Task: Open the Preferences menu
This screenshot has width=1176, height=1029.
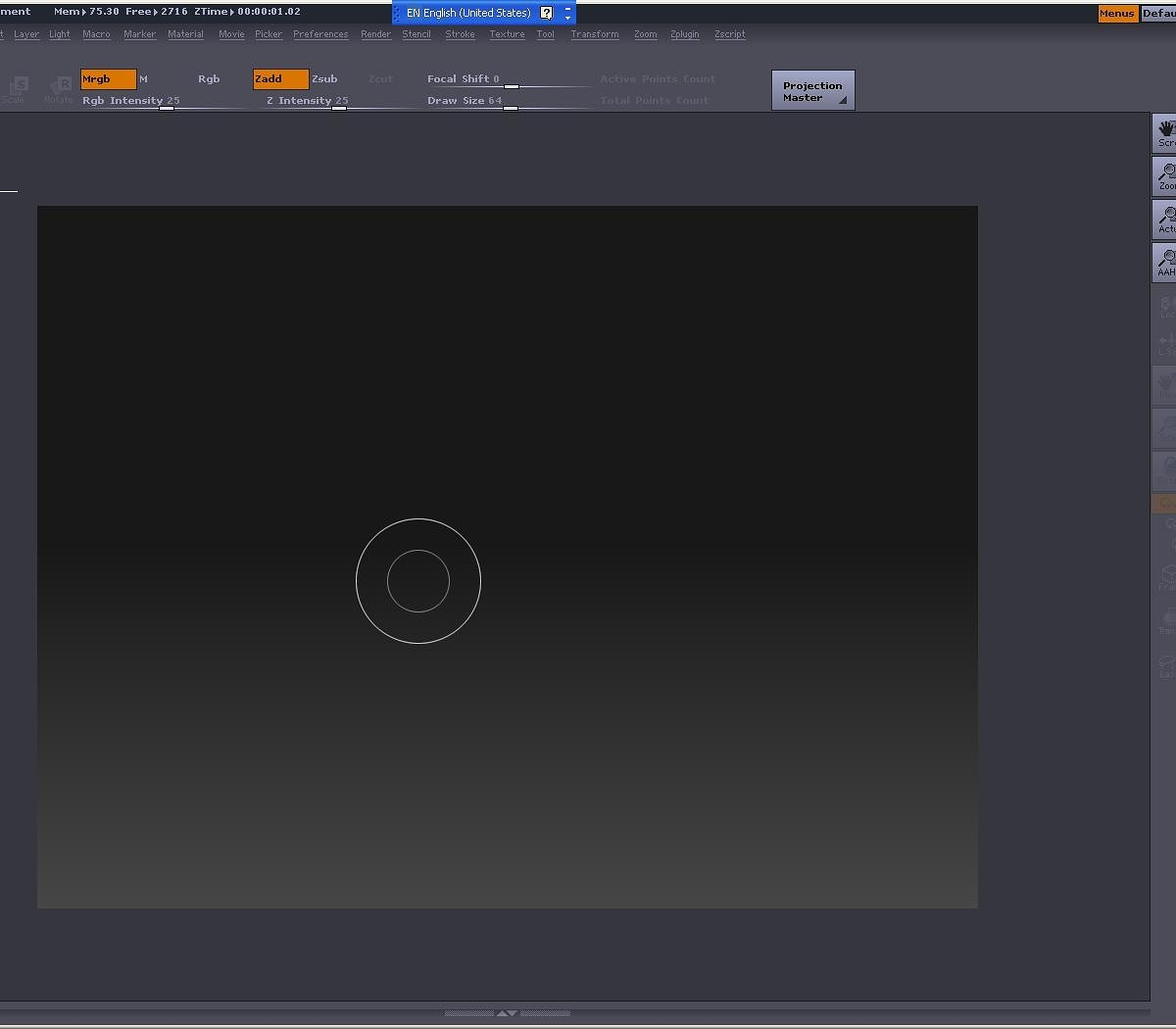Action: [320, 34]
